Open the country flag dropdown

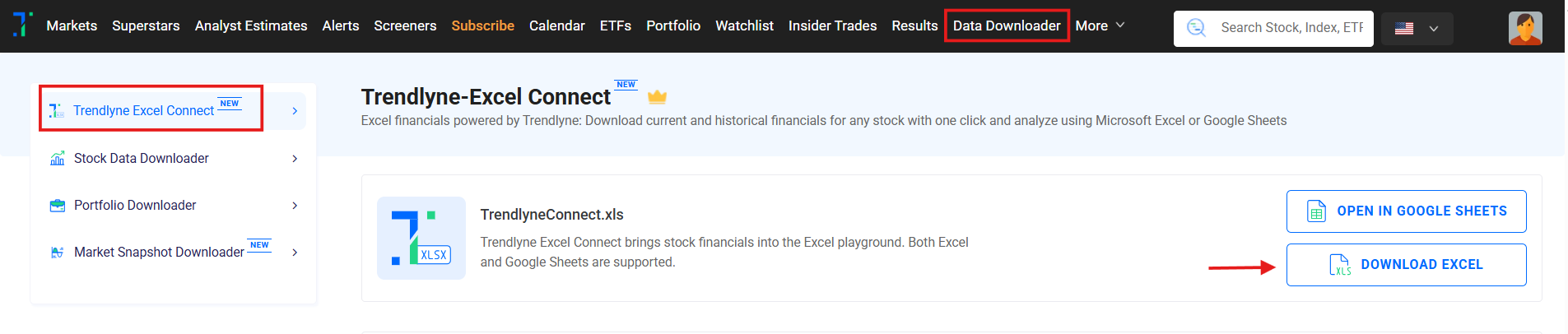click(x=1417, y=28)
